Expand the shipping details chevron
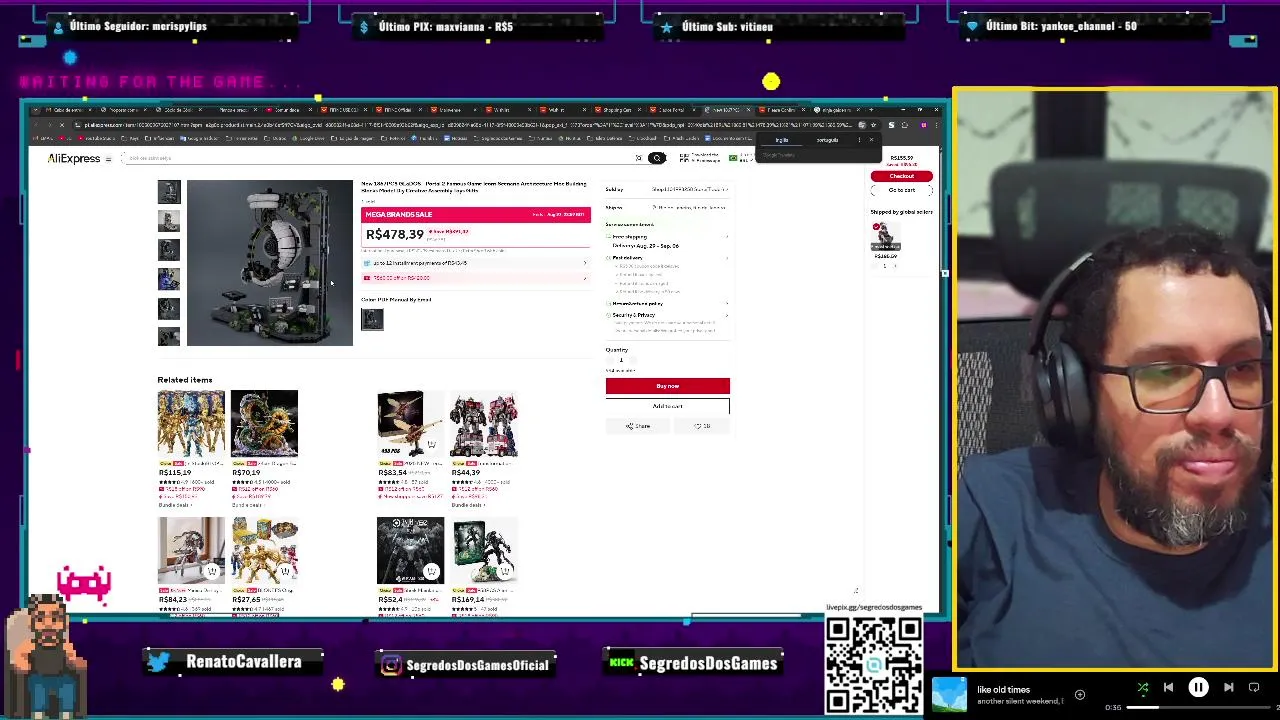The width and height of the screenshot is (1280, 720). click(727, 237)
